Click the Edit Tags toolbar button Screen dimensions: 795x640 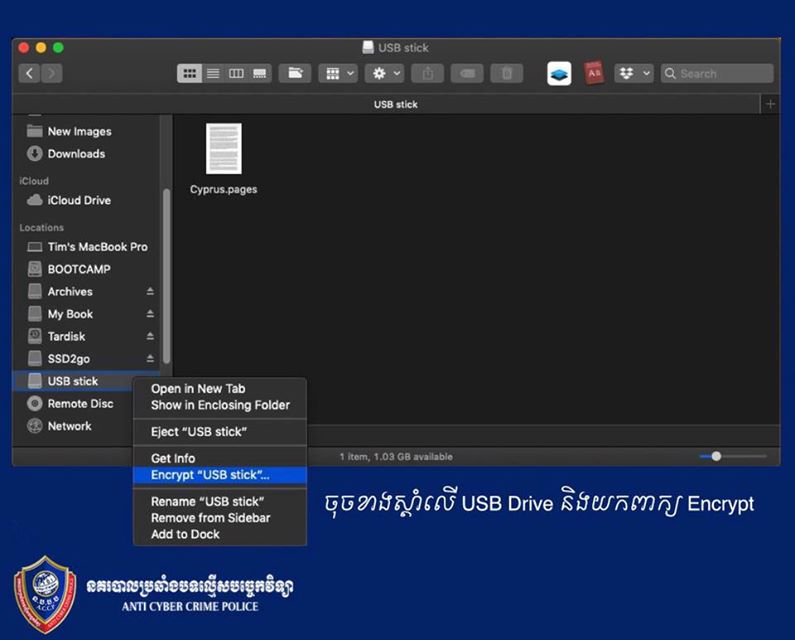tap(467, 74)
